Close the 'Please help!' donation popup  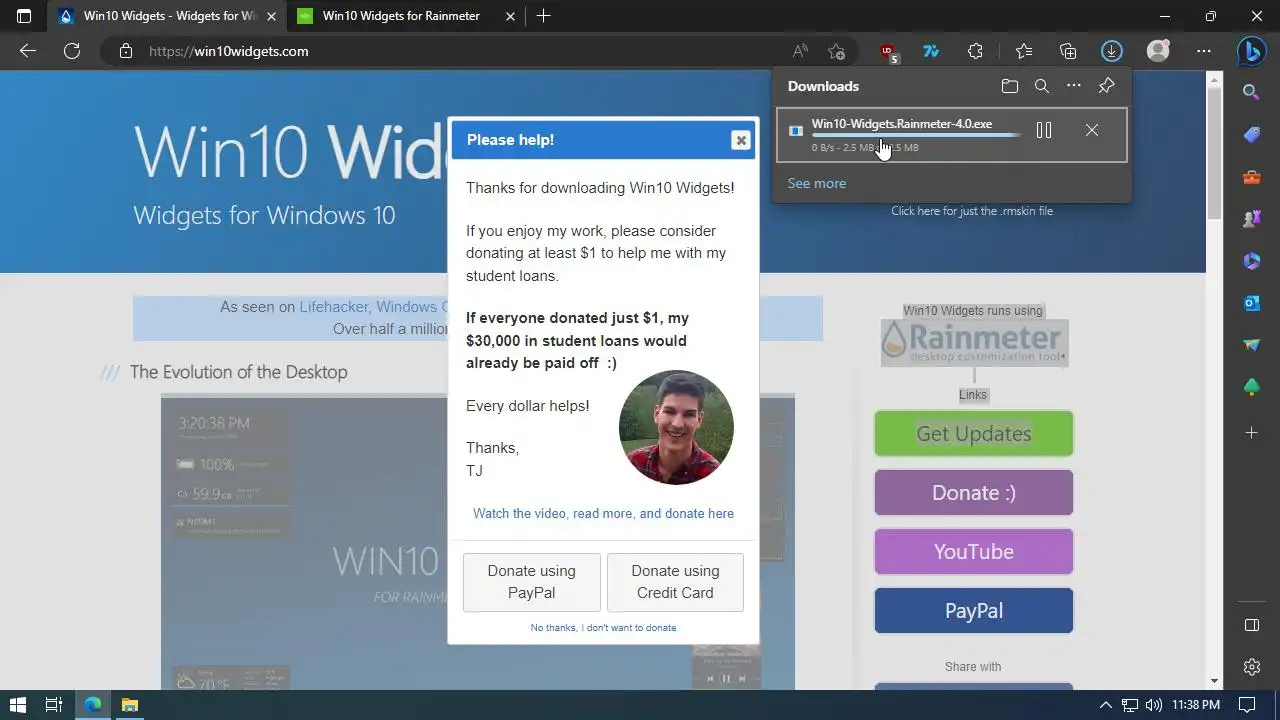tap(741, 140)
